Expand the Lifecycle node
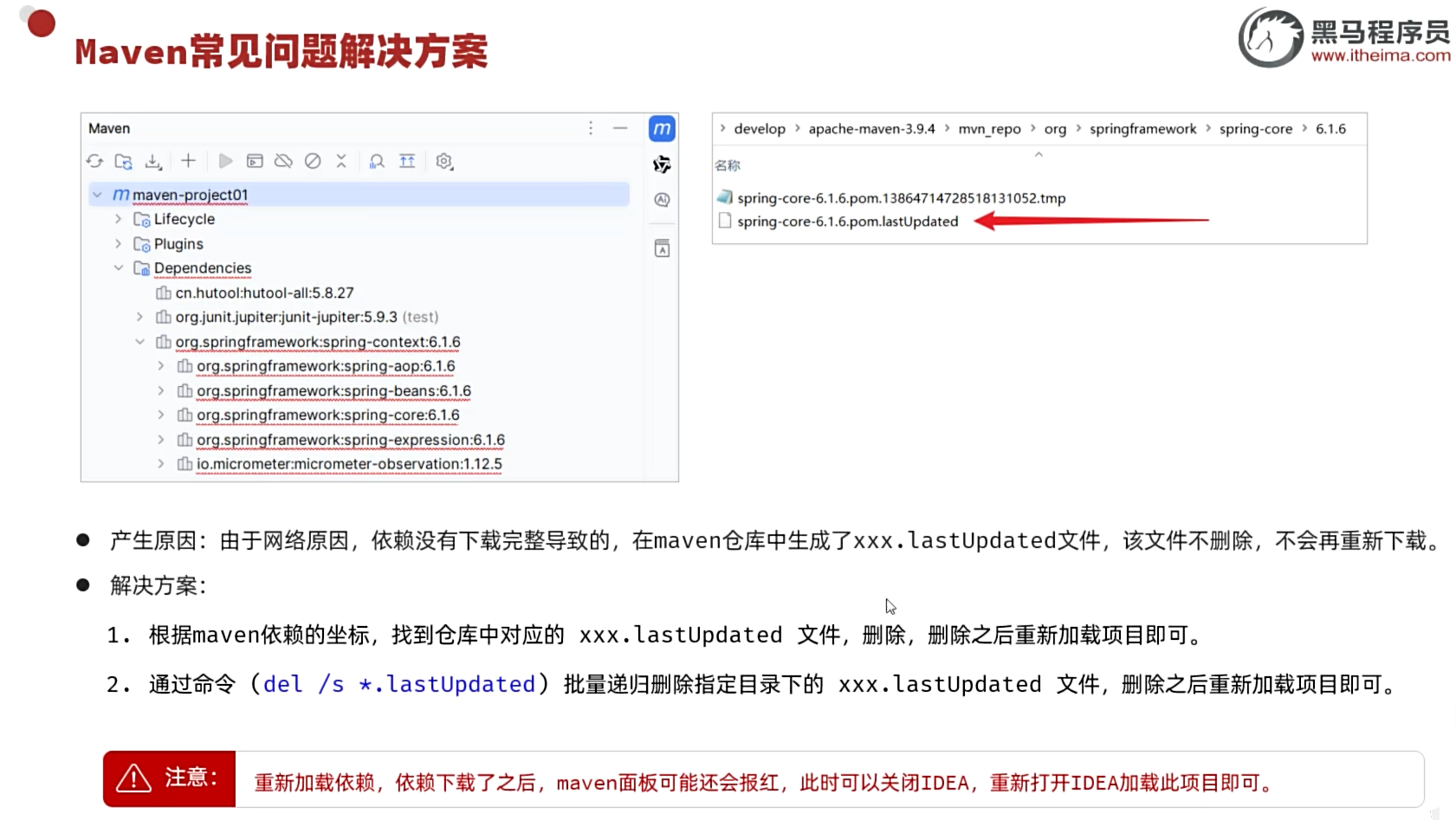1456x820 pixels. (x=119, y=219)
